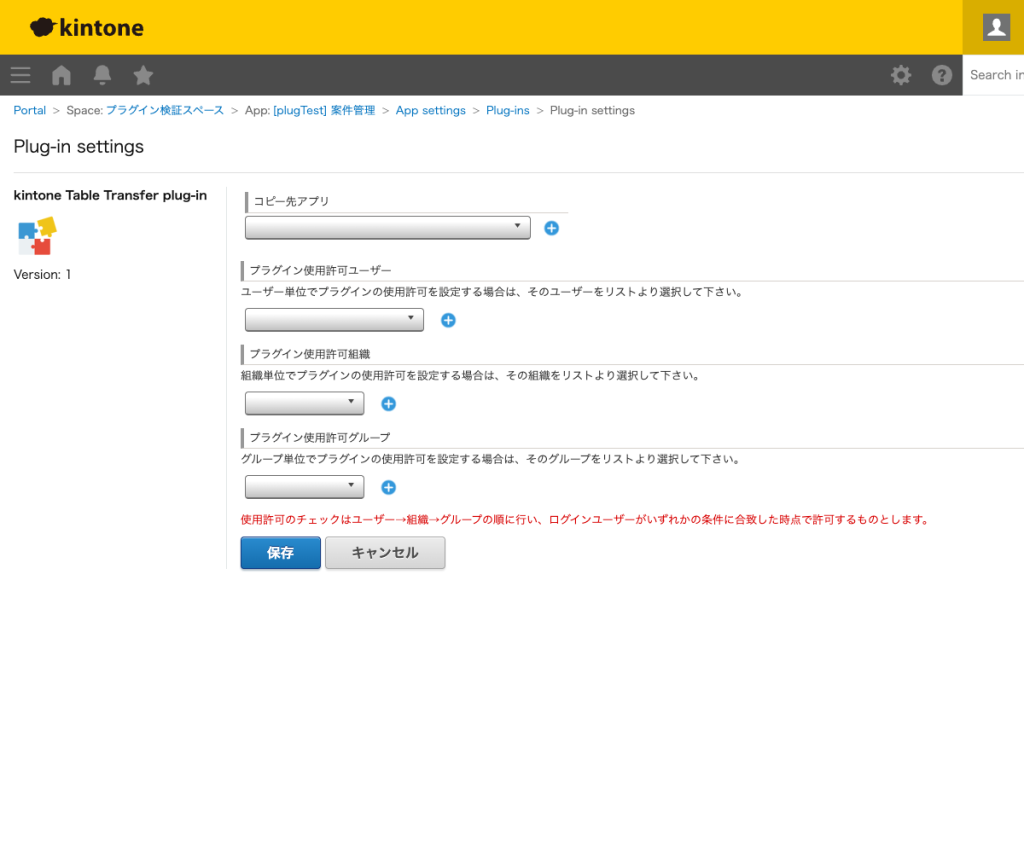Image resolution: width=1024 pixels, height=853 pixels.
Task: Click the kintone home icon
Action: pyautogui.click(x=60, y=75)
